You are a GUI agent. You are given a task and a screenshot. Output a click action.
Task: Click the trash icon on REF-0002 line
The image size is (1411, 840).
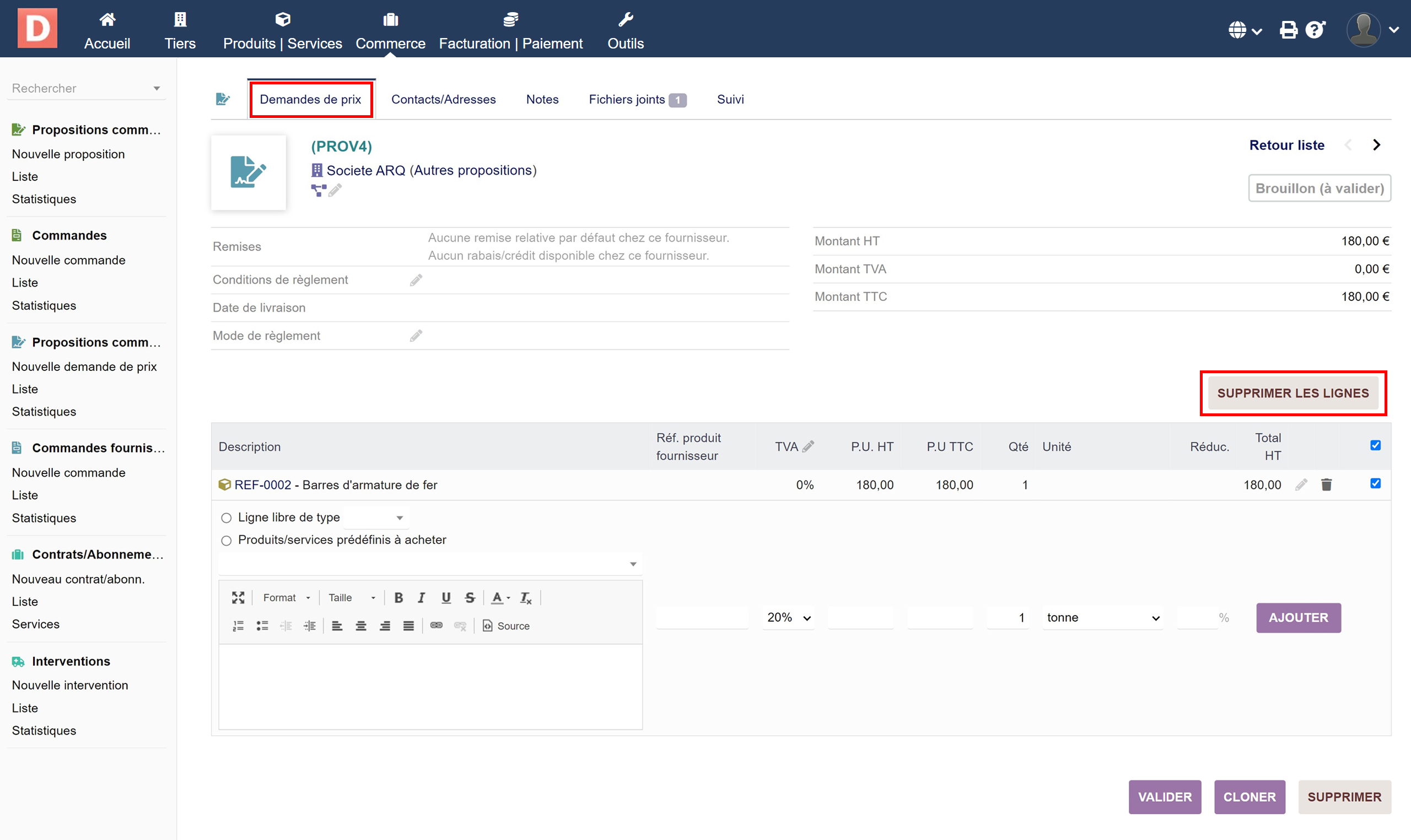[1326, 484]
